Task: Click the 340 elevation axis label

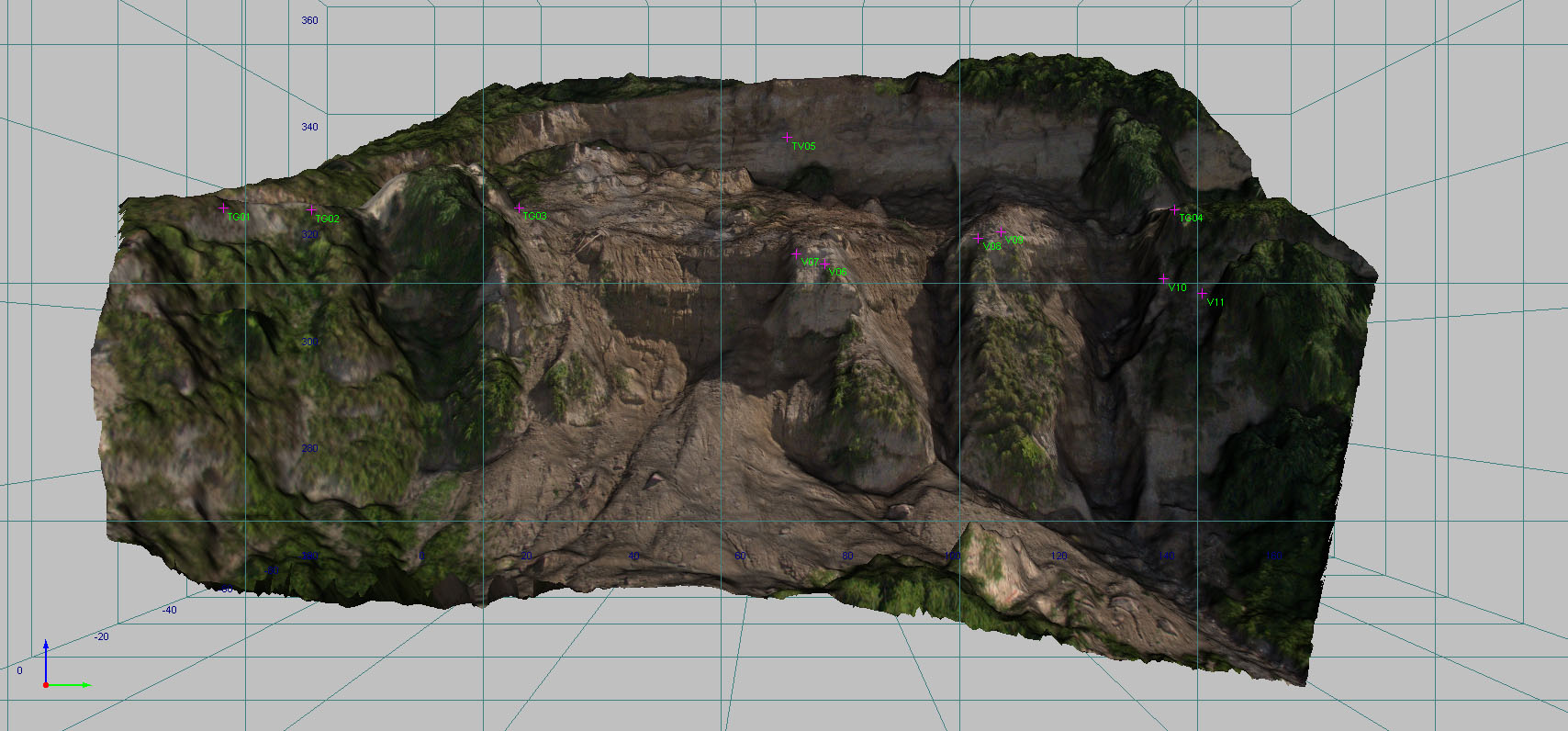Action: point(309,127)
